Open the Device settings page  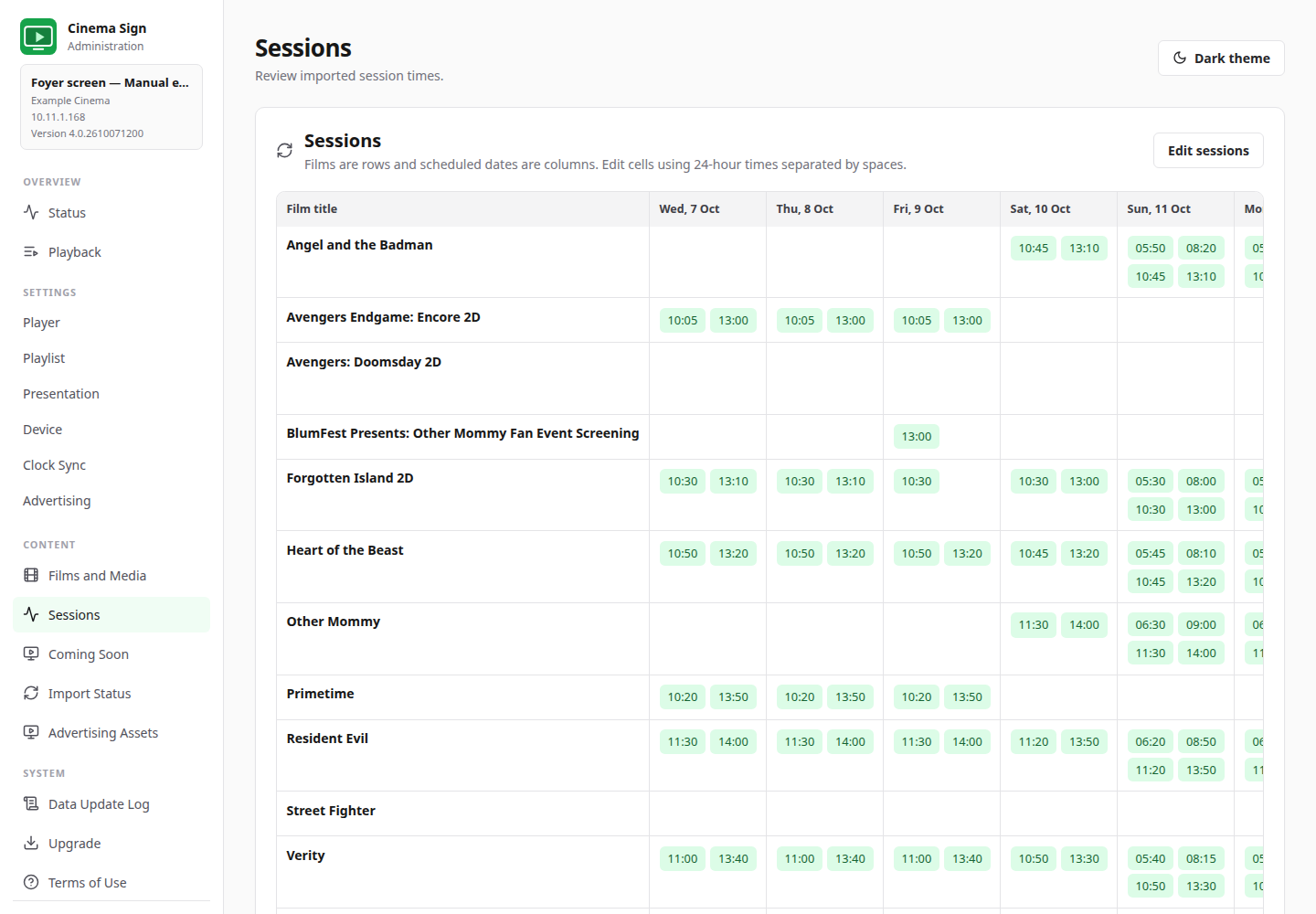111,430
